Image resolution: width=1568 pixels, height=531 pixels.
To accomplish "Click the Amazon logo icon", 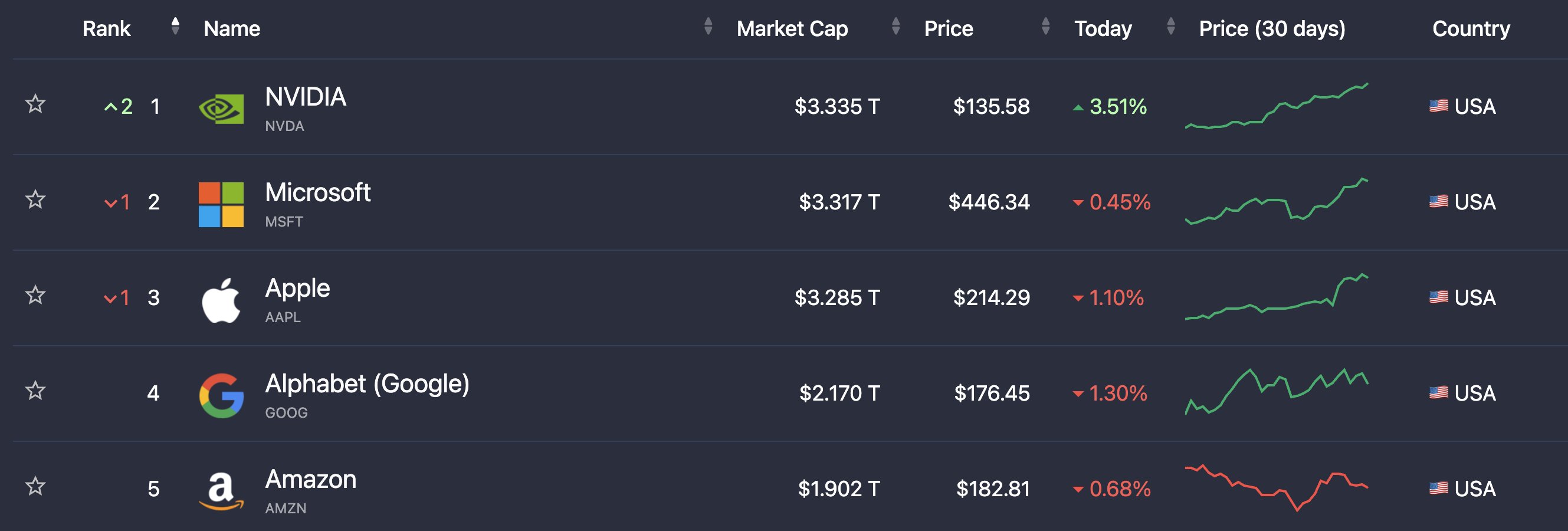I will coord(221,491).
